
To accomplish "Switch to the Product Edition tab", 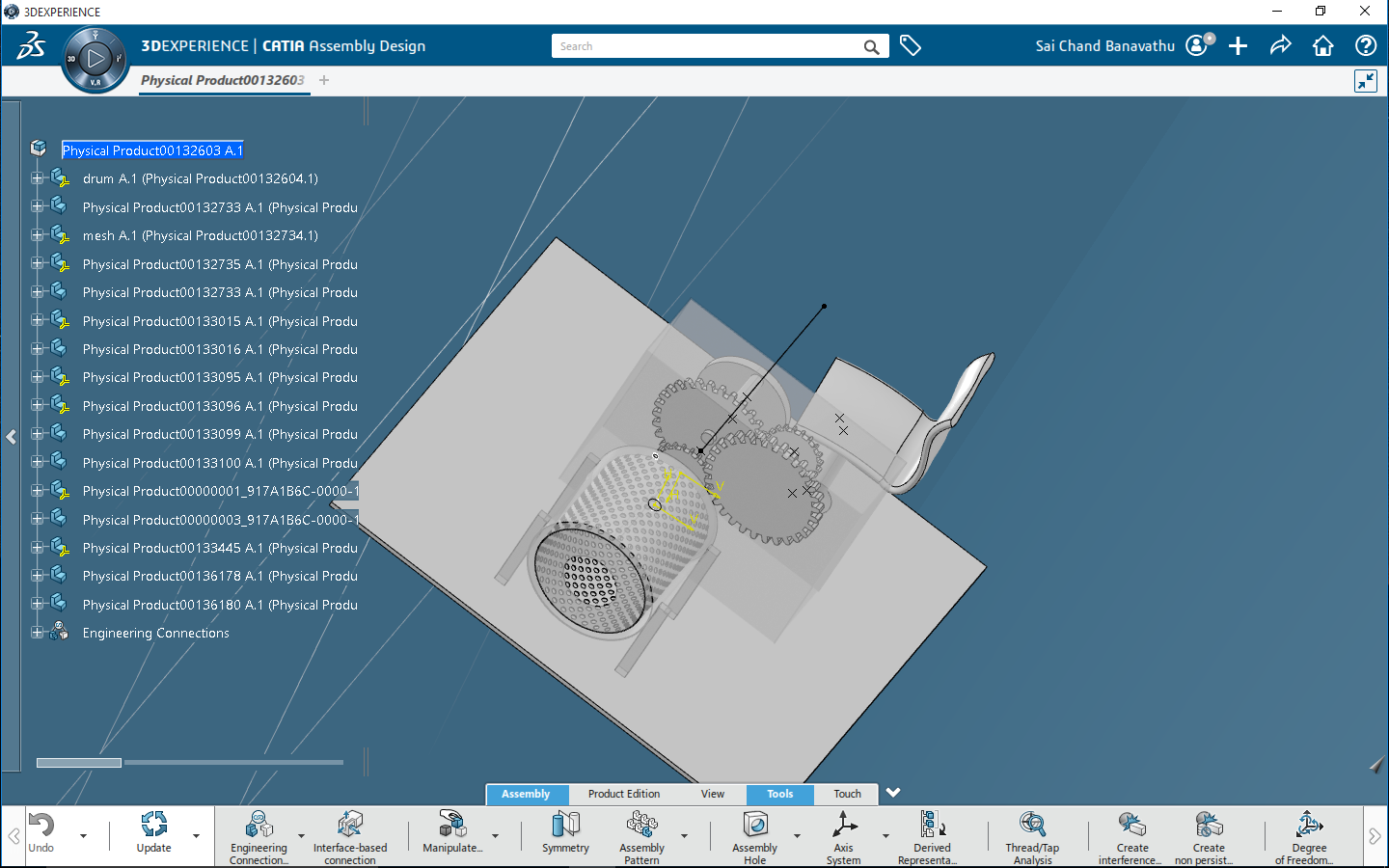I will (x=624, y=794).
